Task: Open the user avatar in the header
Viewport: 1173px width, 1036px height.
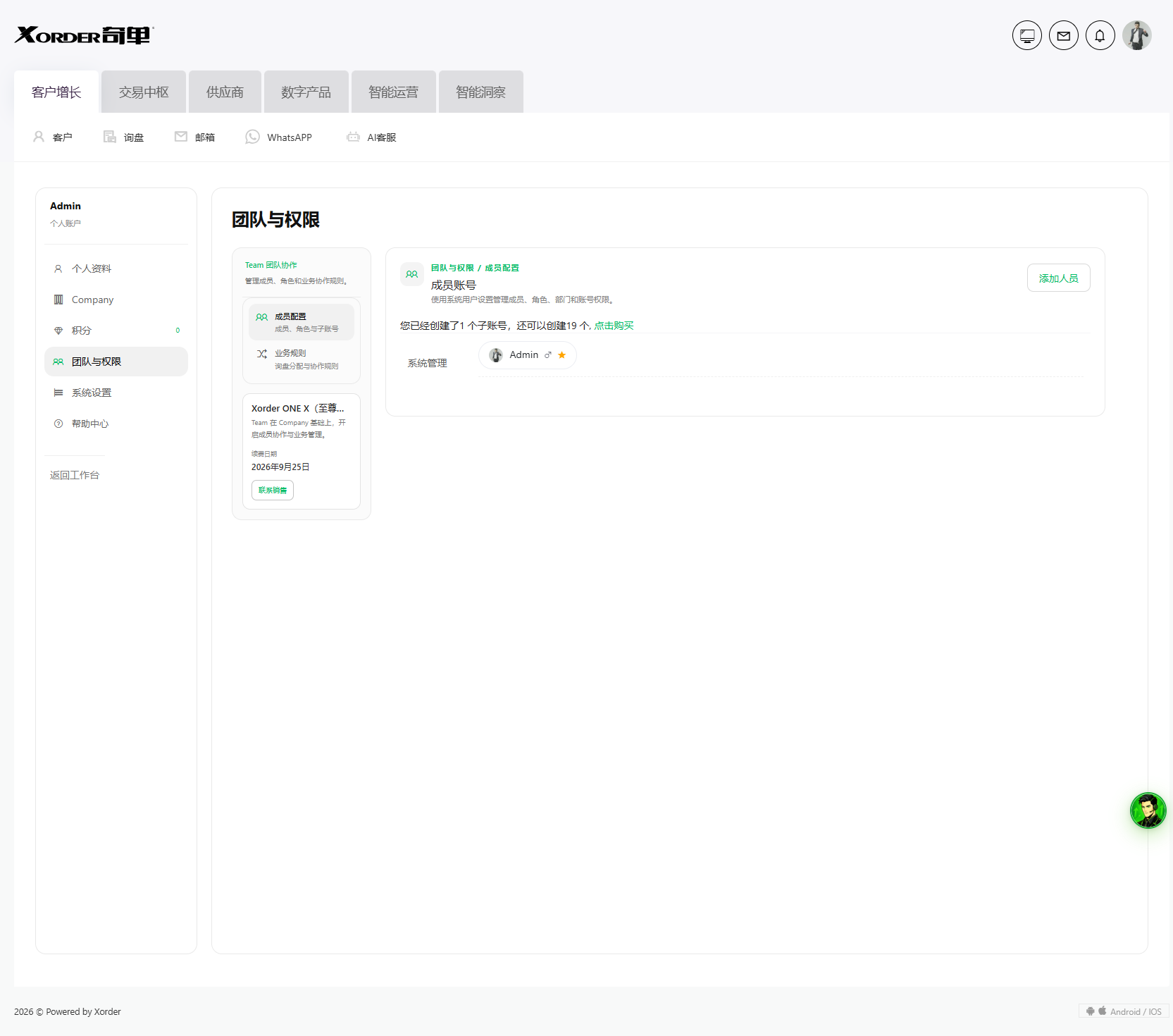Action: click(1137, 35)
